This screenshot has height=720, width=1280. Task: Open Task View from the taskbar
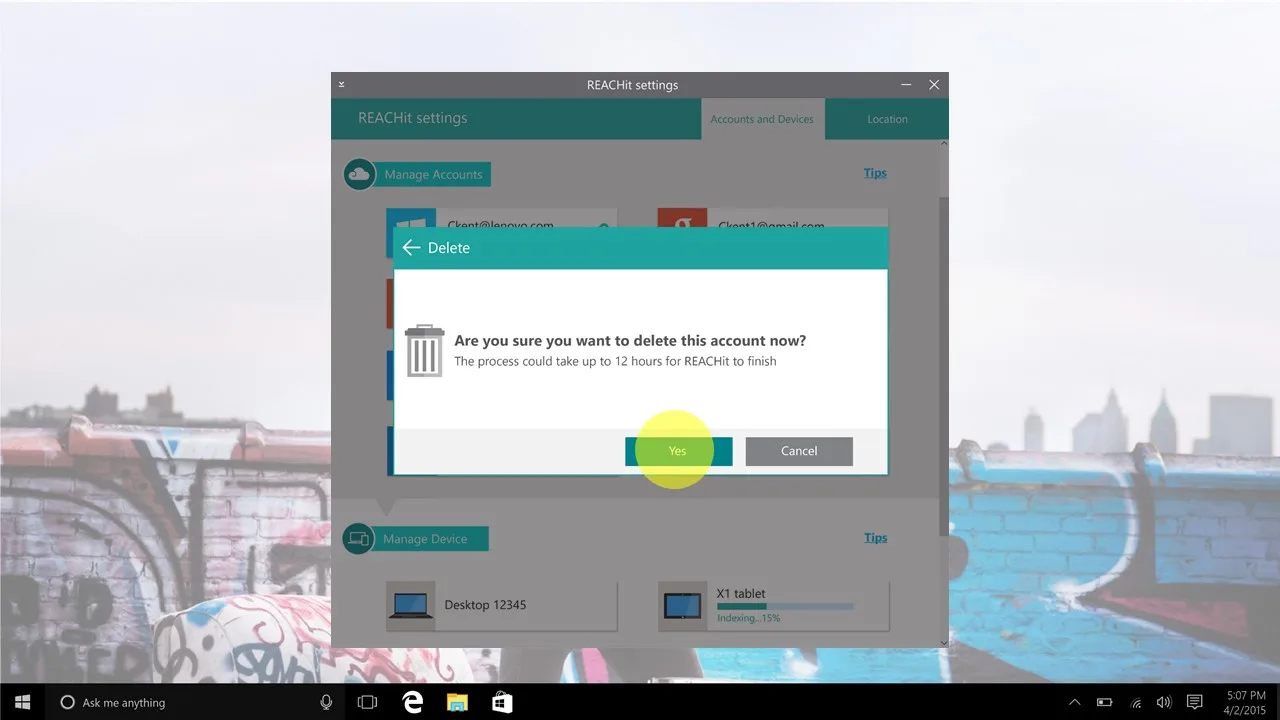367,702
